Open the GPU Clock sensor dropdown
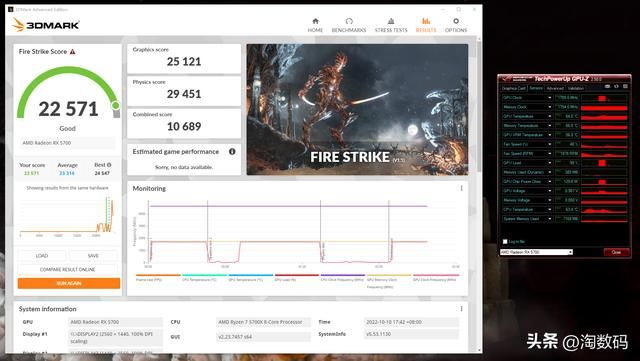640x361 pixels. point(550,98)
